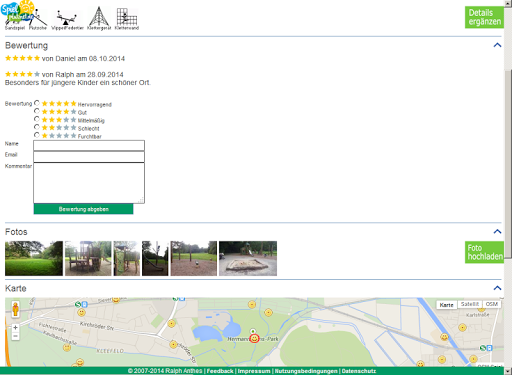Click the Spielplatznet logo icon

[17, 11]
